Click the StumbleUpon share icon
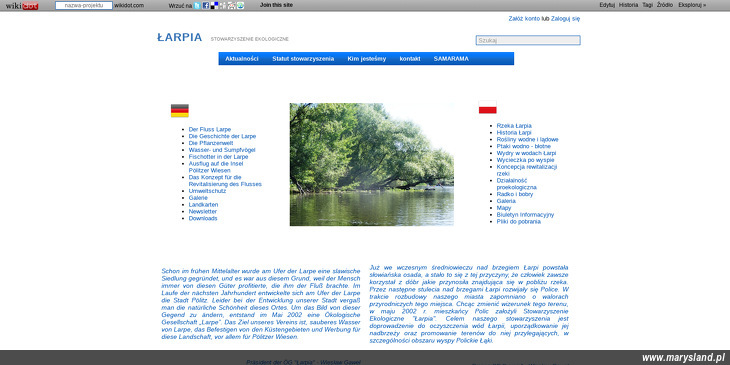Screen dimensions: 730x365 240,6
